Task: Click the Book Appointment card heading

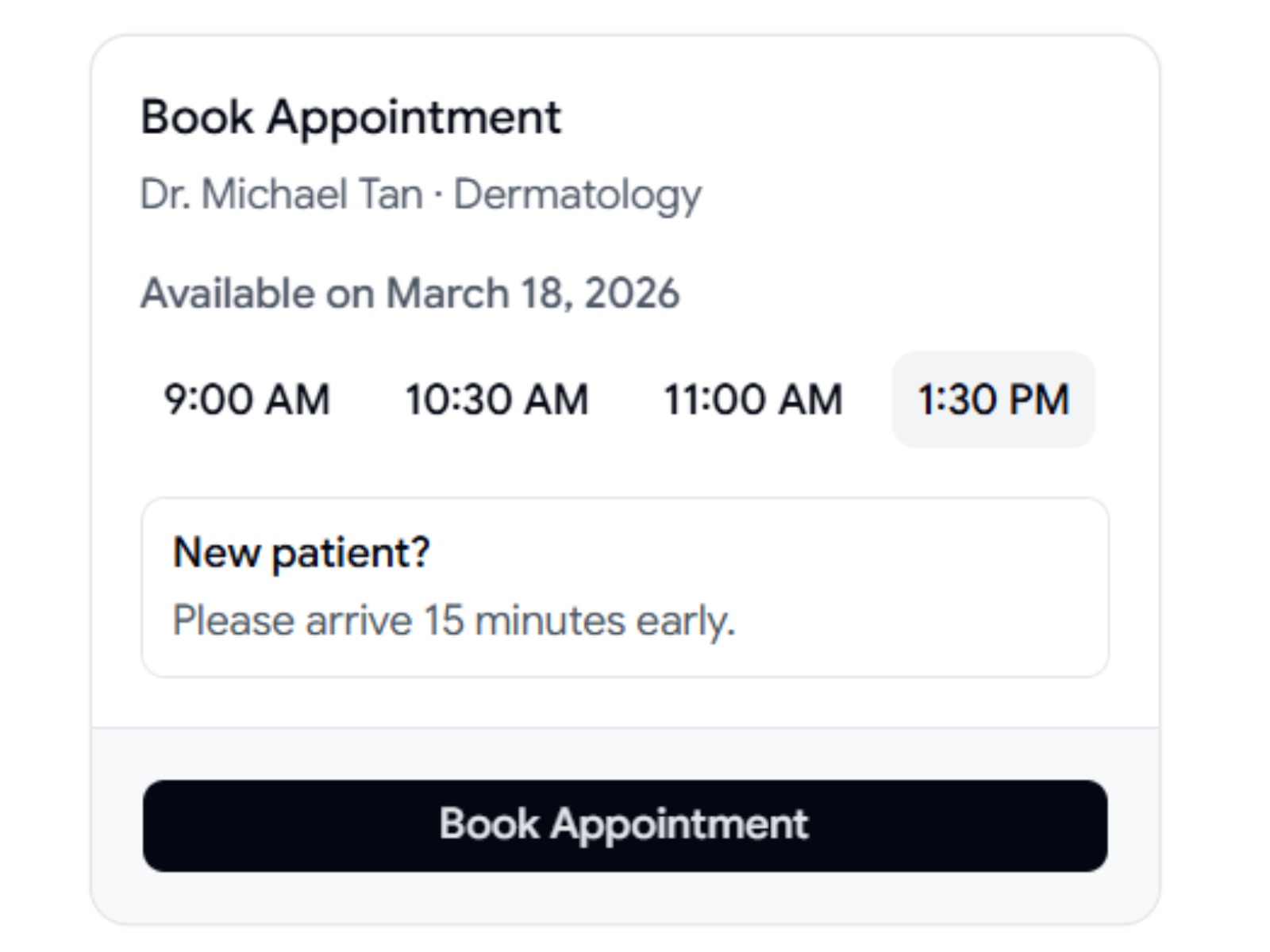Action: pos(351,118)
